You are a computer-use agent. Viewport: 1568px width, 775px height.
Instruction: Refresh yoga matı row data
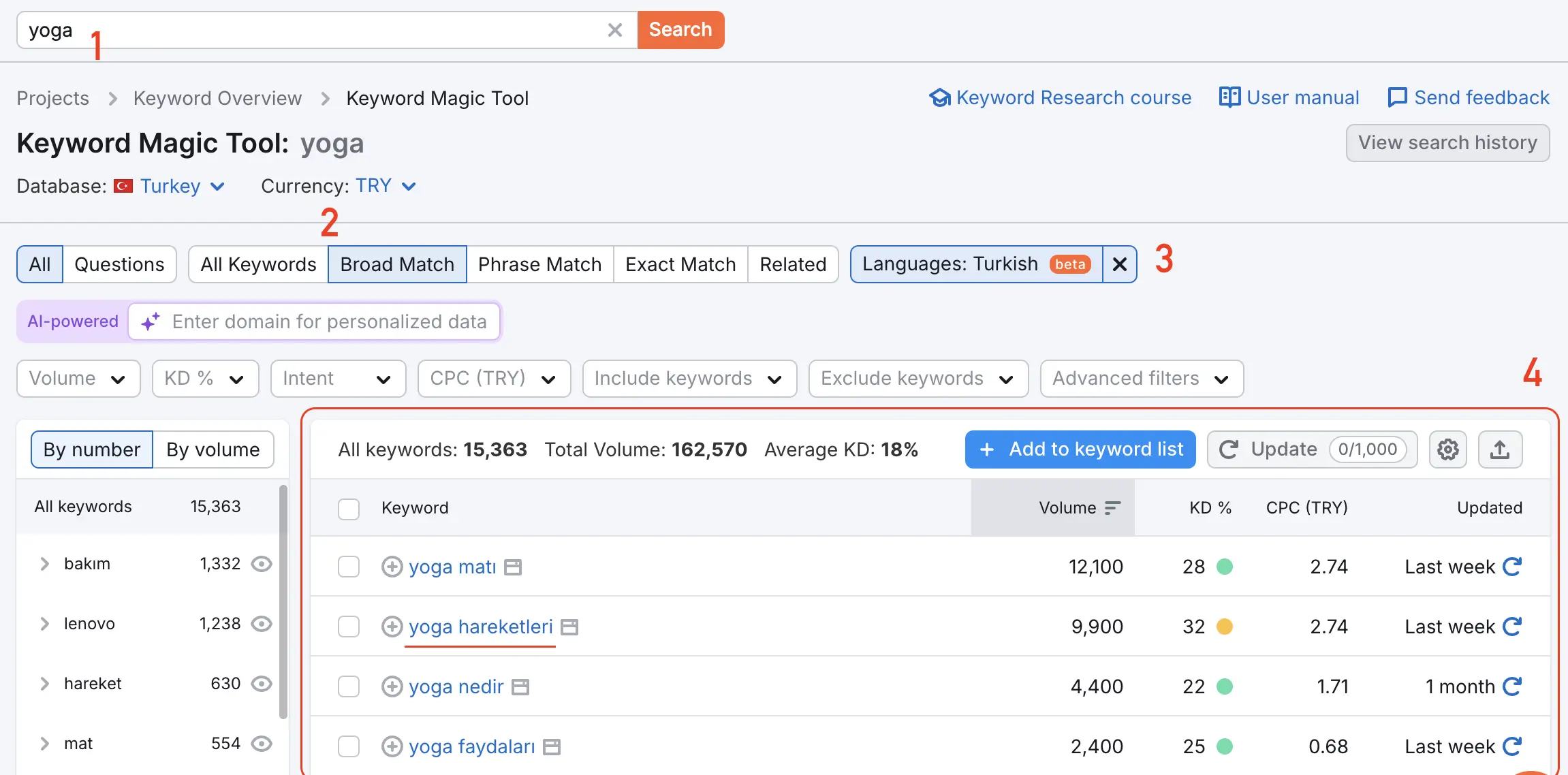1512,567
